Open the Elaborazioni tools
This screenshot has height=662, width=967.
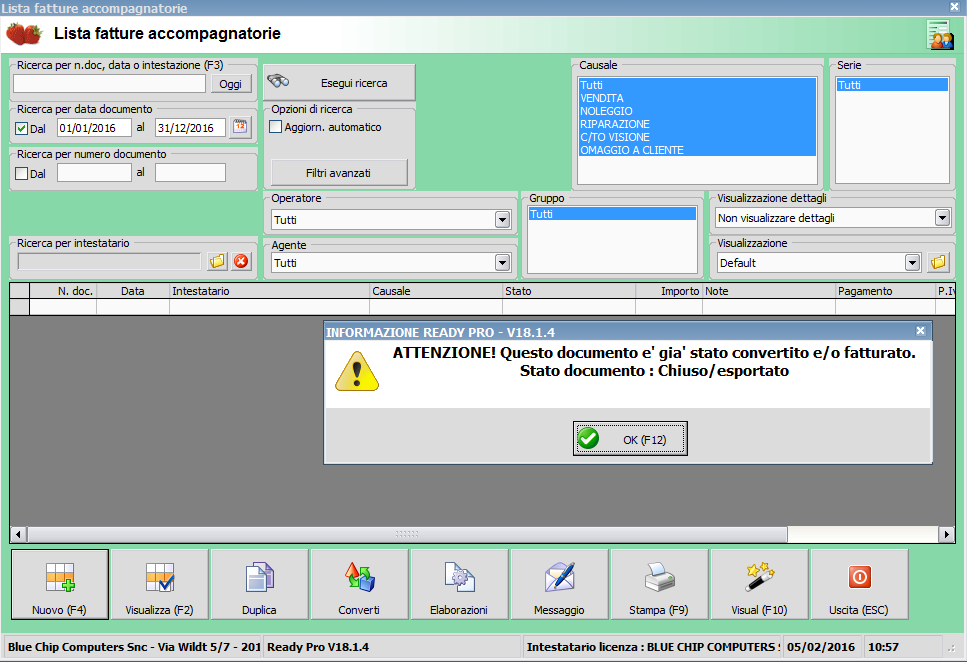[x=459, y=584]
